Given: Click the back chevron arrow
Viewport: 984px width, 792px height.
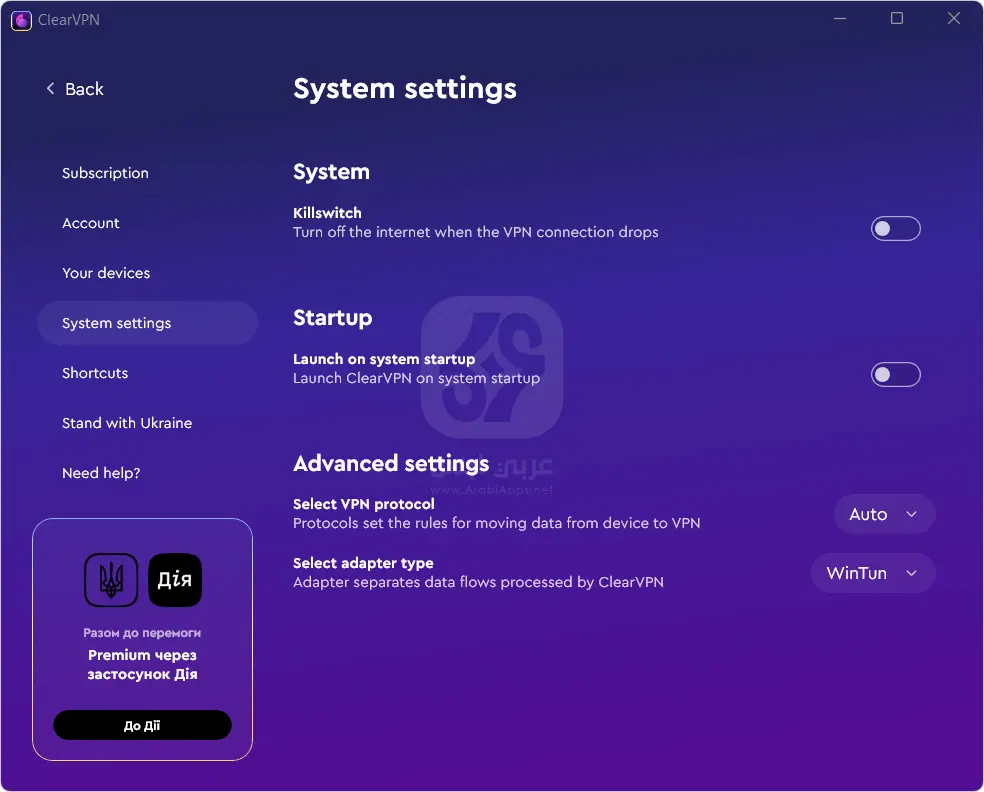Looking at the screenshot, I should point(50,89).
